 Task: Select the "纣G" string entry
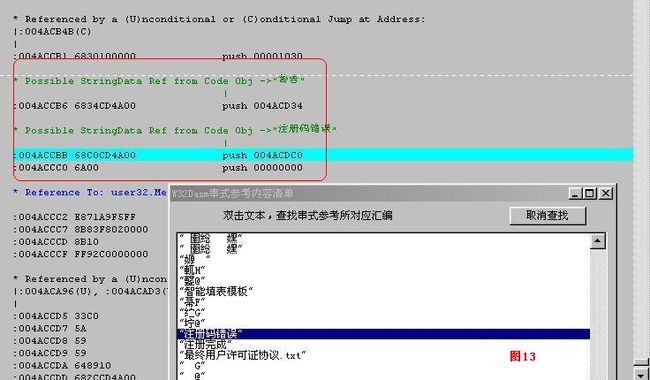point(193,312)
